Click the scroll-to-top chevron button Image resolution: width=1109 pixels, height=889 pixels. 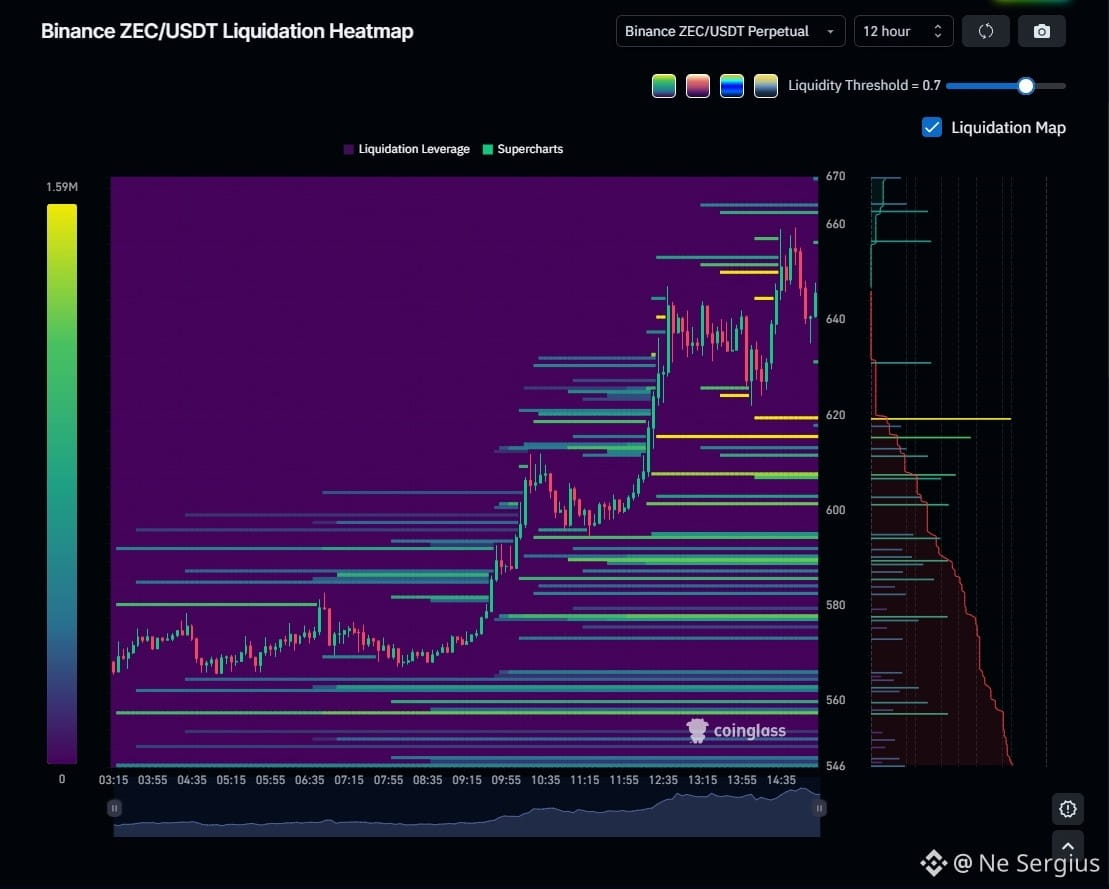click(x=1067, y=846)
